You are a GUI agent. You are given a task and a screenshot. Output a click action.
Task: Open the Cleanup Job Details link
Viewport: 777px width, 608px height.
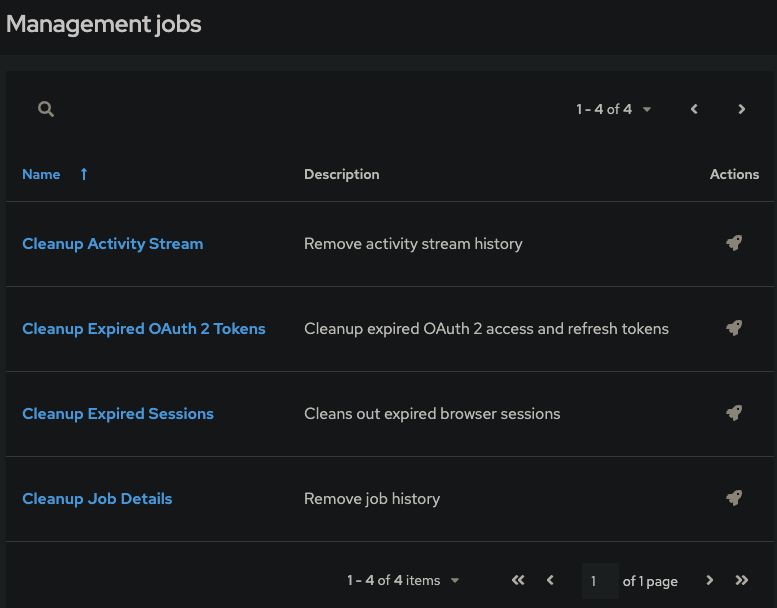(97, 498)
